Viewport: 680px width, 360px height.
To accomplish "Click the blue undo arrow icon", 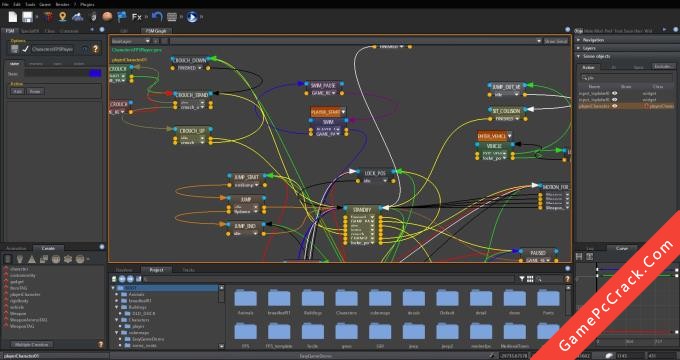I will click(157, 17).
